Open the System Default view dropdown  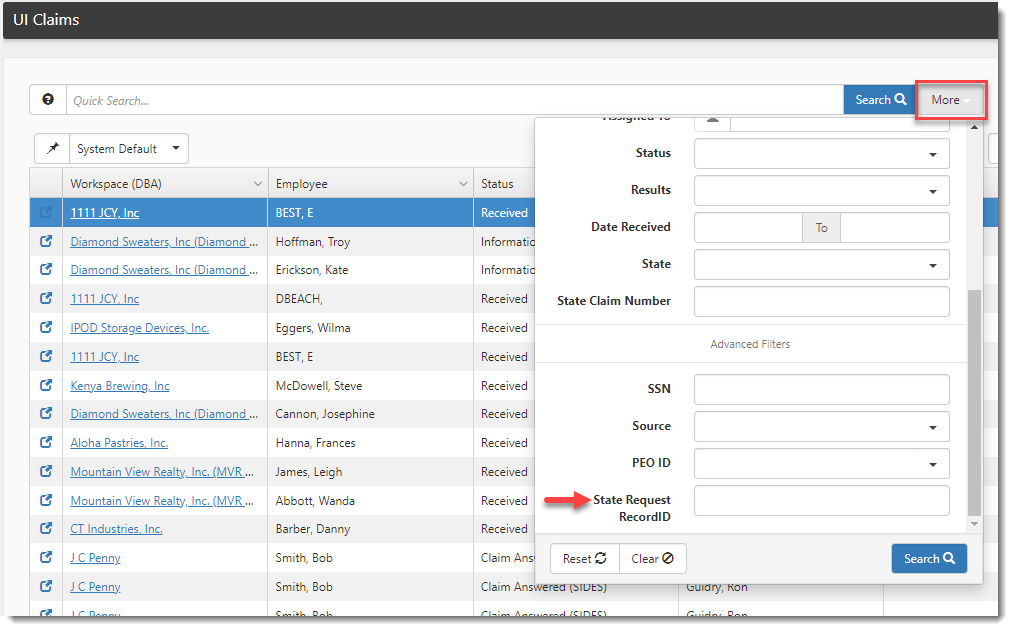(129, 149)
